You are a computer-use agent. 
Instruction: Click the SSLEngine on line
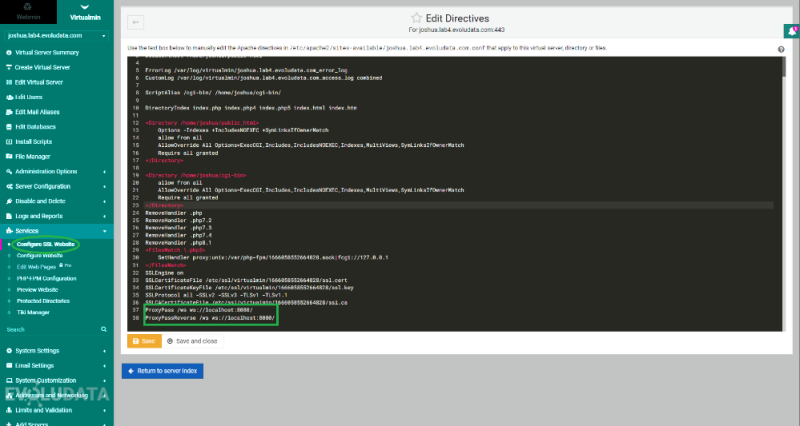[x=164, y=273]
